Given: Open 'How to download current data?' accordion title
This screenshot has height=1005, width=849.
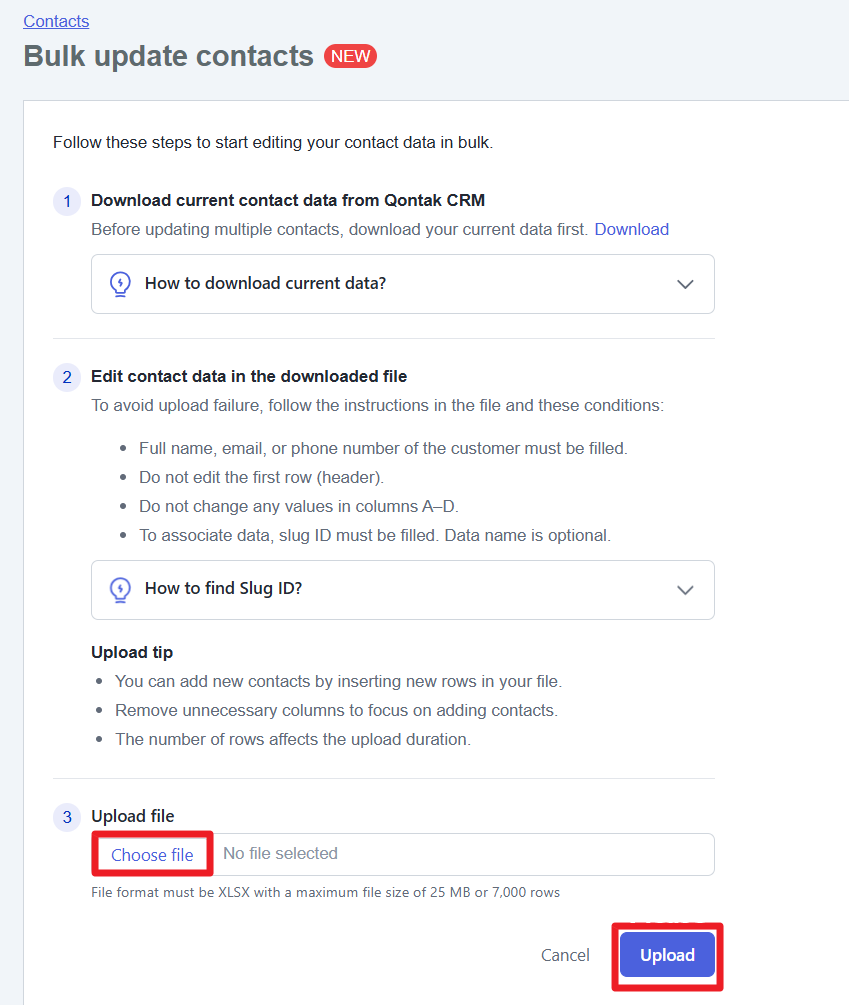Looking at the screenshot, I should pyautogui.click(x=265, y=283).
